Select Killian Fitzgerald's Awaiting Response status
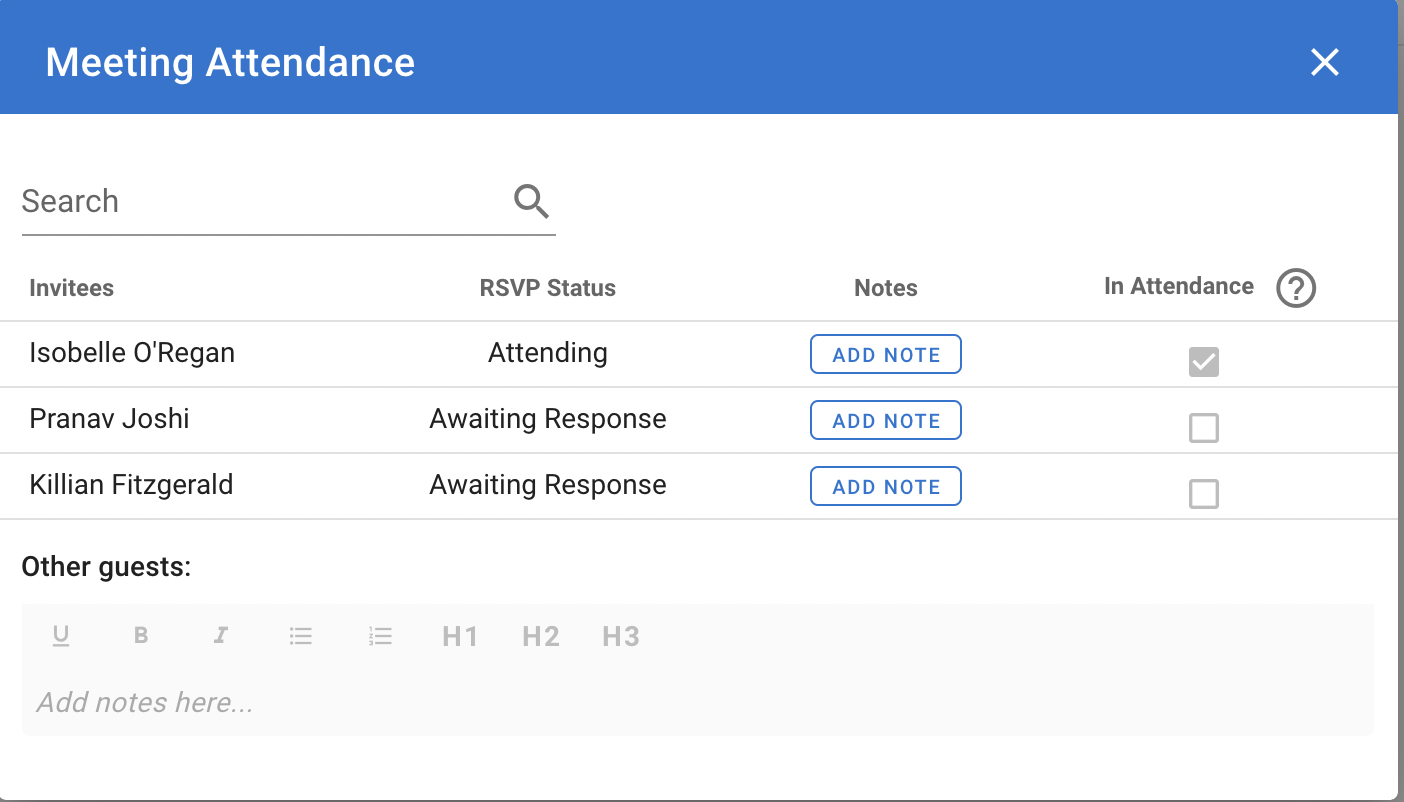The height and width of the screenshot is (802, 1404). (x=548, y=485)
